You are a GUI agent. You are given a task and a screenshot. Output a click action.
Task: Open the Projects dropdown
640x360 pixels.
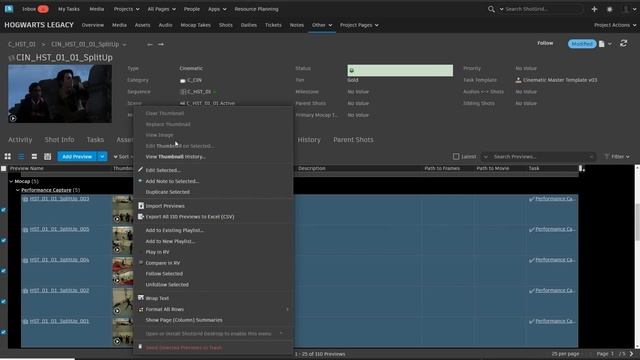pos(127,9)
